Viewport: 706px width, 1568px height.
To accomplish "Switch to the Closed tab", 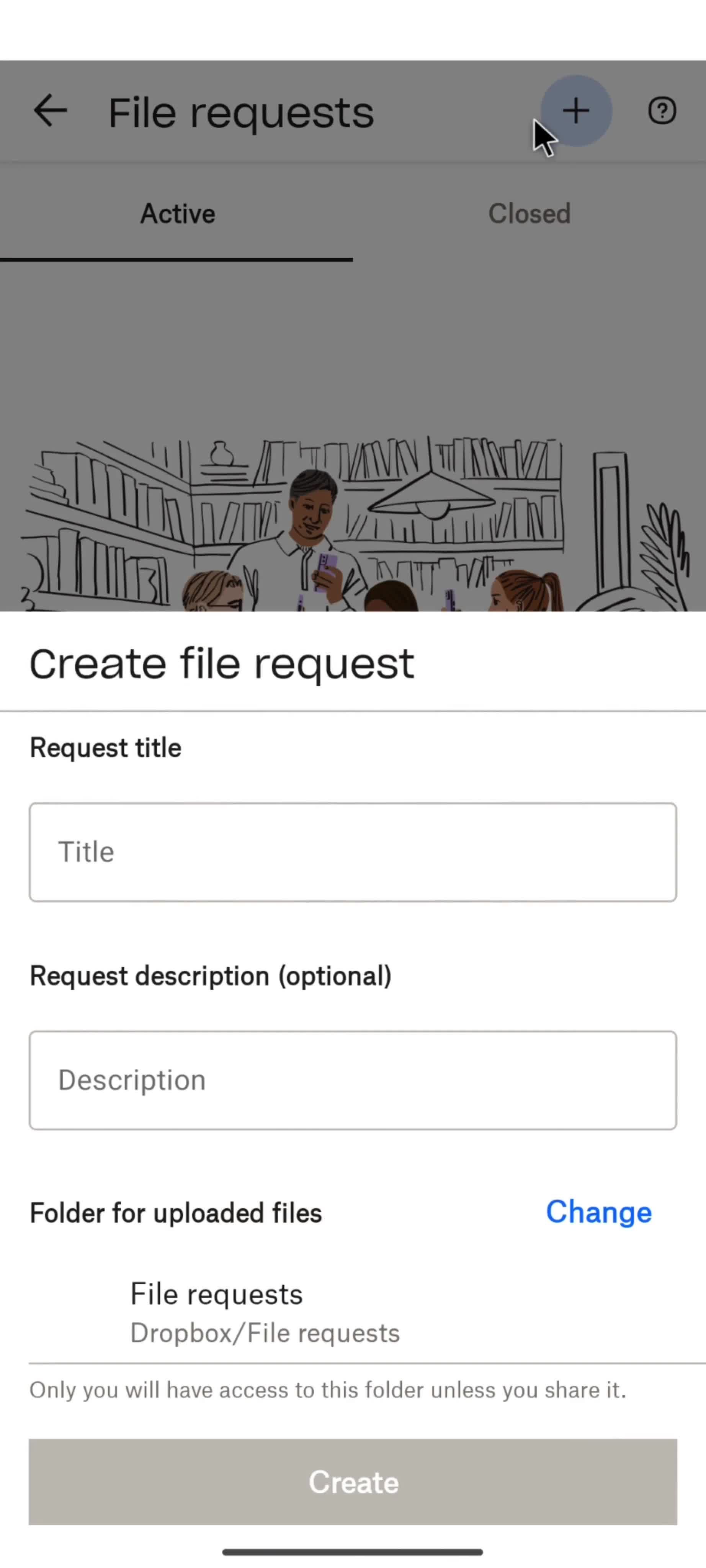I will pos(529,214).
